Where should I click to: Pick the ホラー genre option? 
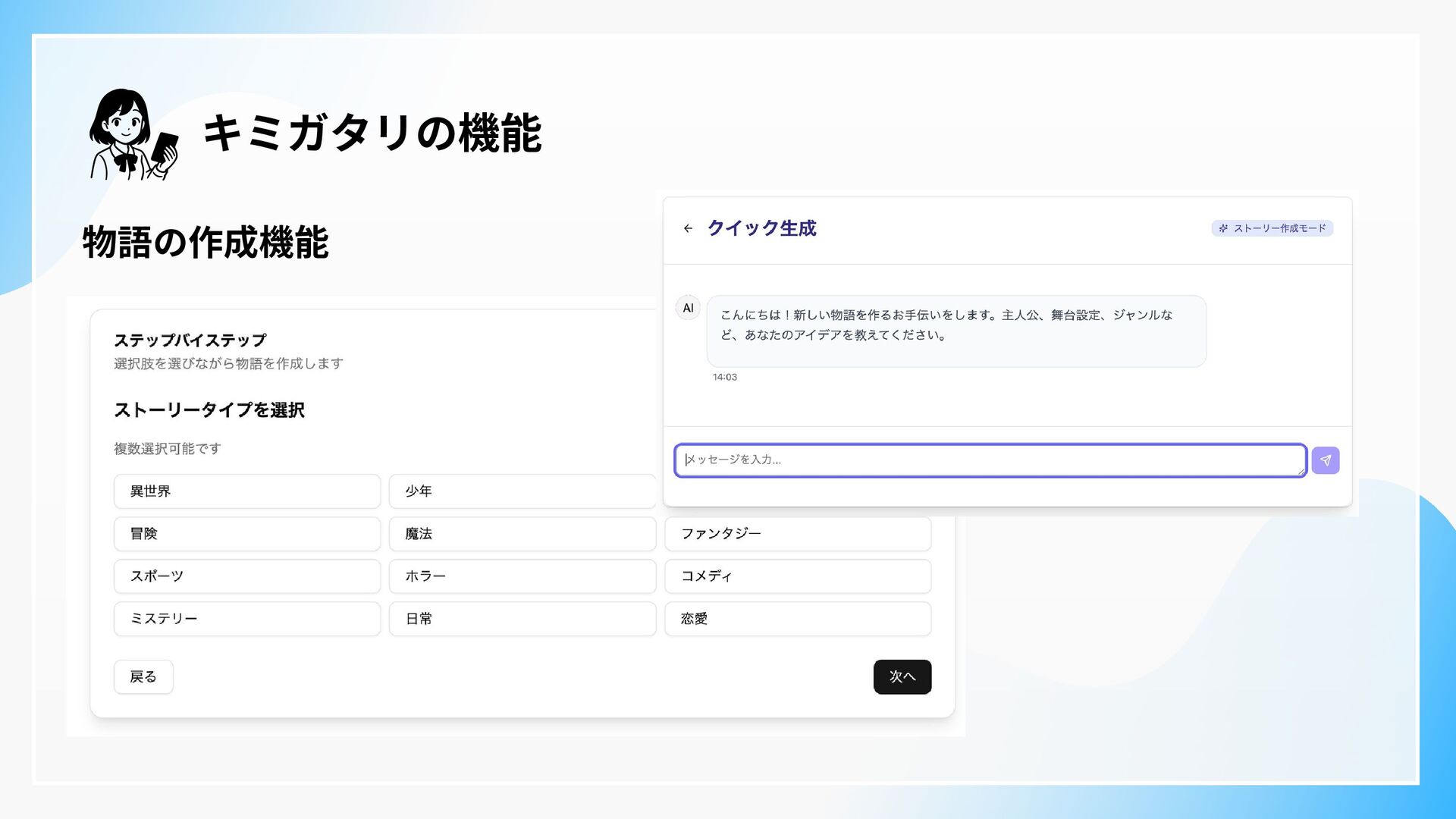coord(522,576)
